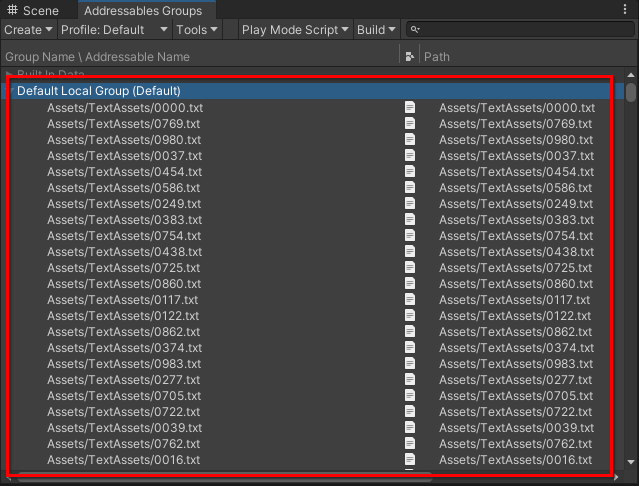Screen dimensions: 639x486
Task: Click the vertical scrollbar up arrow
Action: (631, 75)
